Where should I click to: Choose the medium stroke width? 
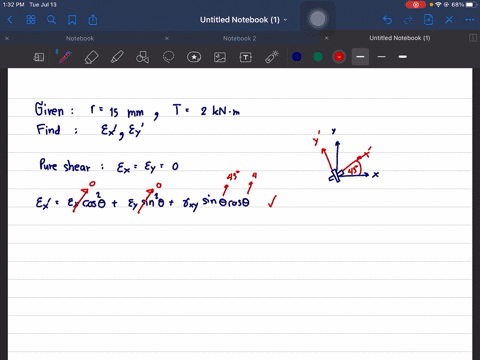(x=403, y=57)
